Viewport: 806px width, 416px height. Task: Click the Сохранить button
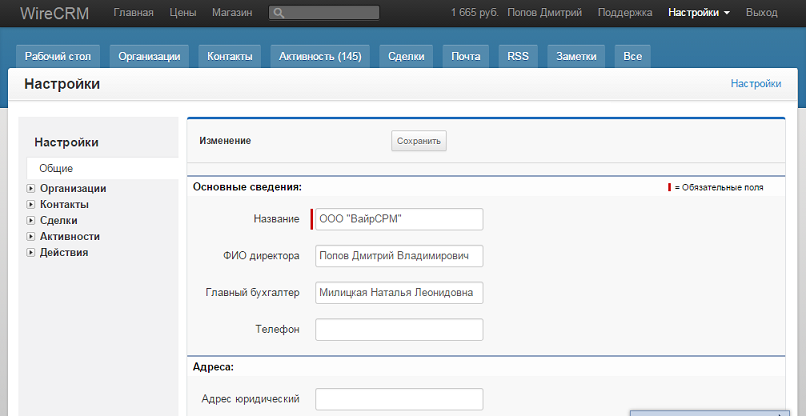coord(419,141)
